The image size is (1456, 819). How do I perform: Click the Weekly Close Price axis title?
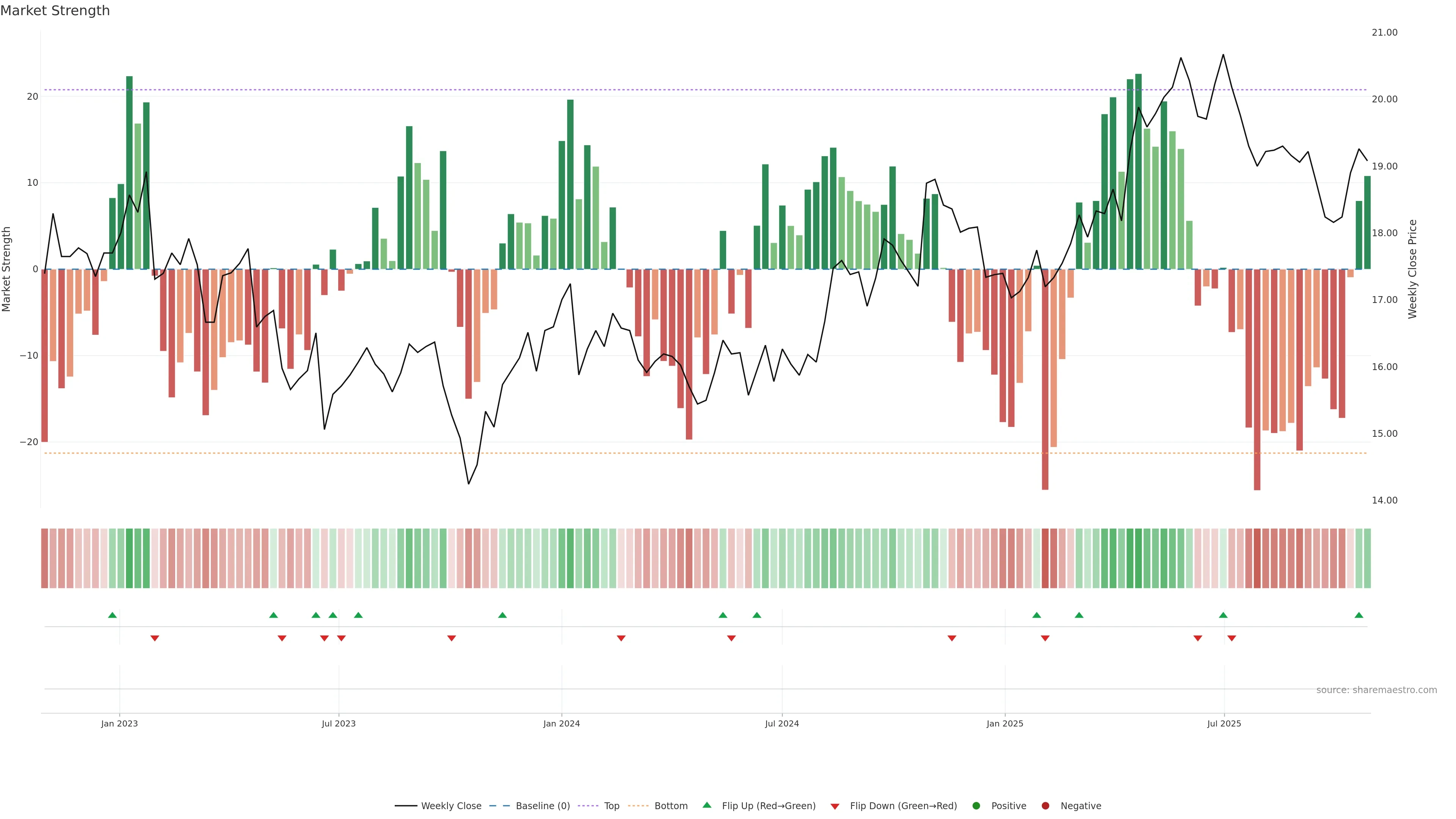pos(1412,269)
